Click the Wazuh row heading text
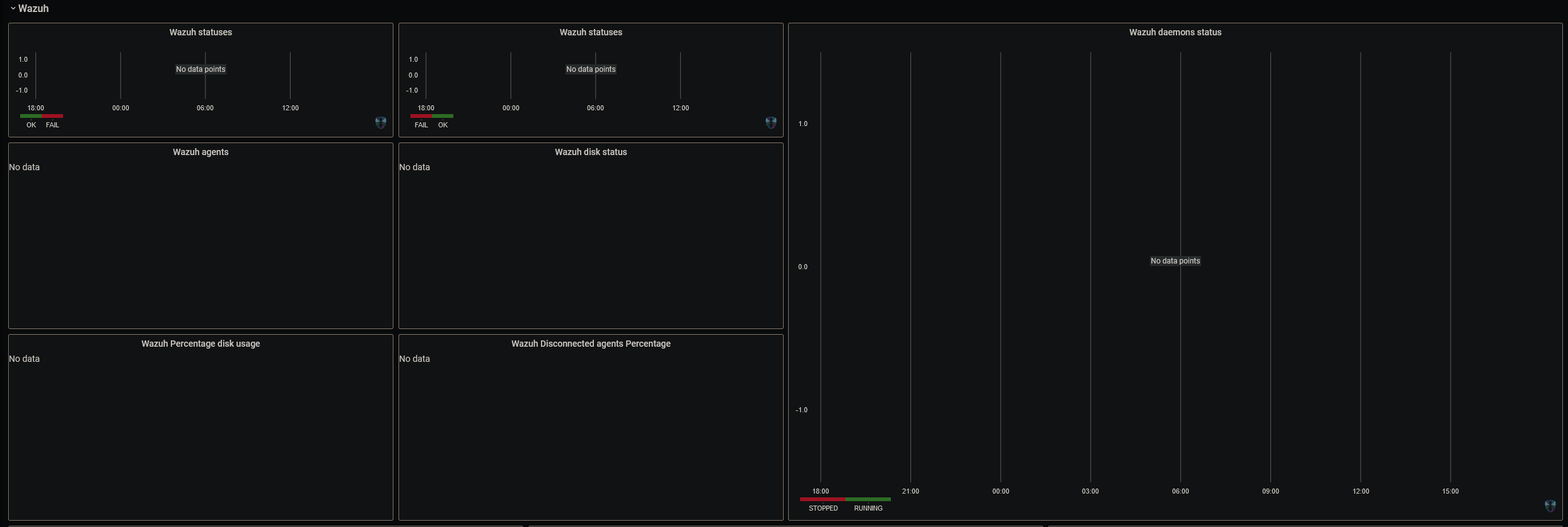Viewport: 1568px width, 527px height. click(x=33, y=9)
